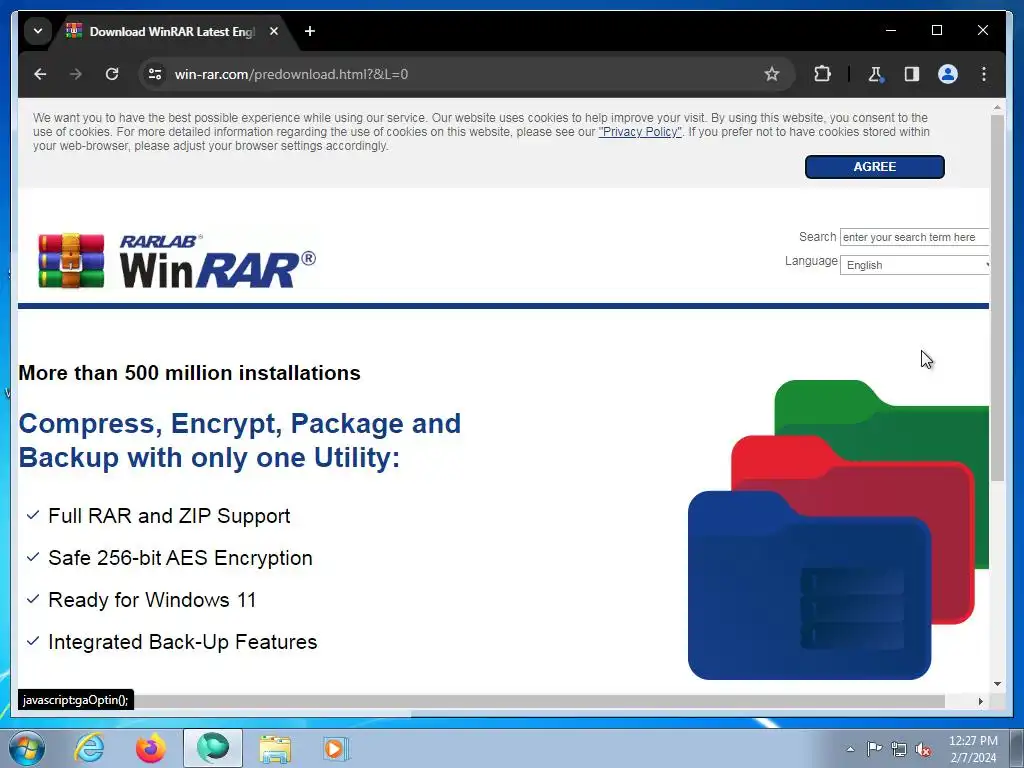View site information icon in address bar

point(155,74)
